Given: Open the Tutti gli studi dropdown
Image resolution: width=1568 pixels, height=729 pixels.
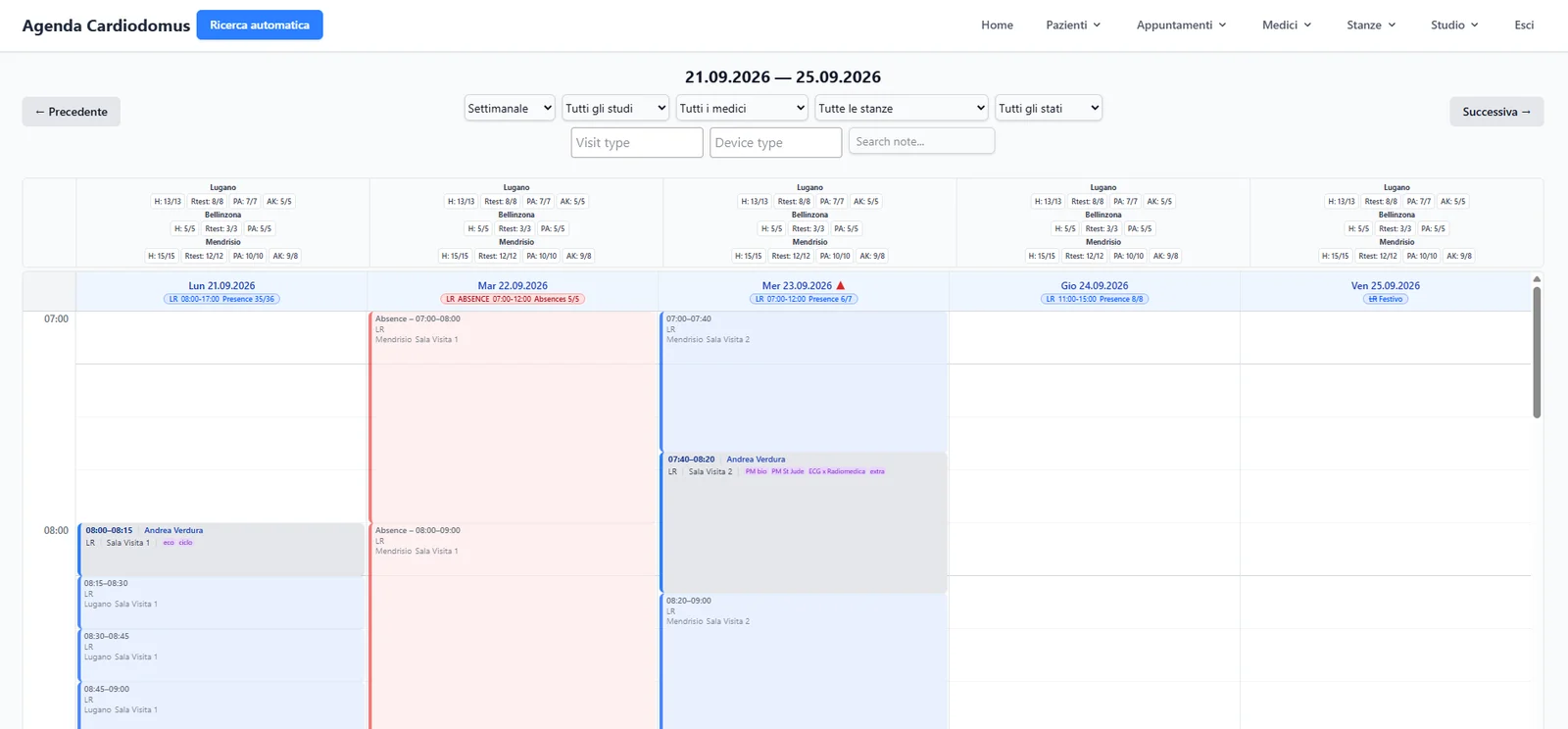Looking at the screenshot, I should [615, 109].
